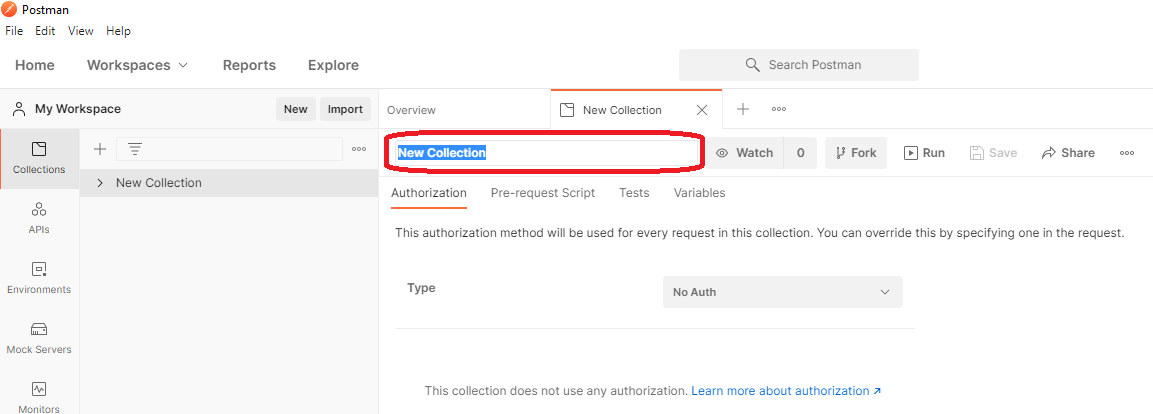Open the auth Type dropdown No Auth
This screenshot has height=414, width=1153.
point(782,292)
